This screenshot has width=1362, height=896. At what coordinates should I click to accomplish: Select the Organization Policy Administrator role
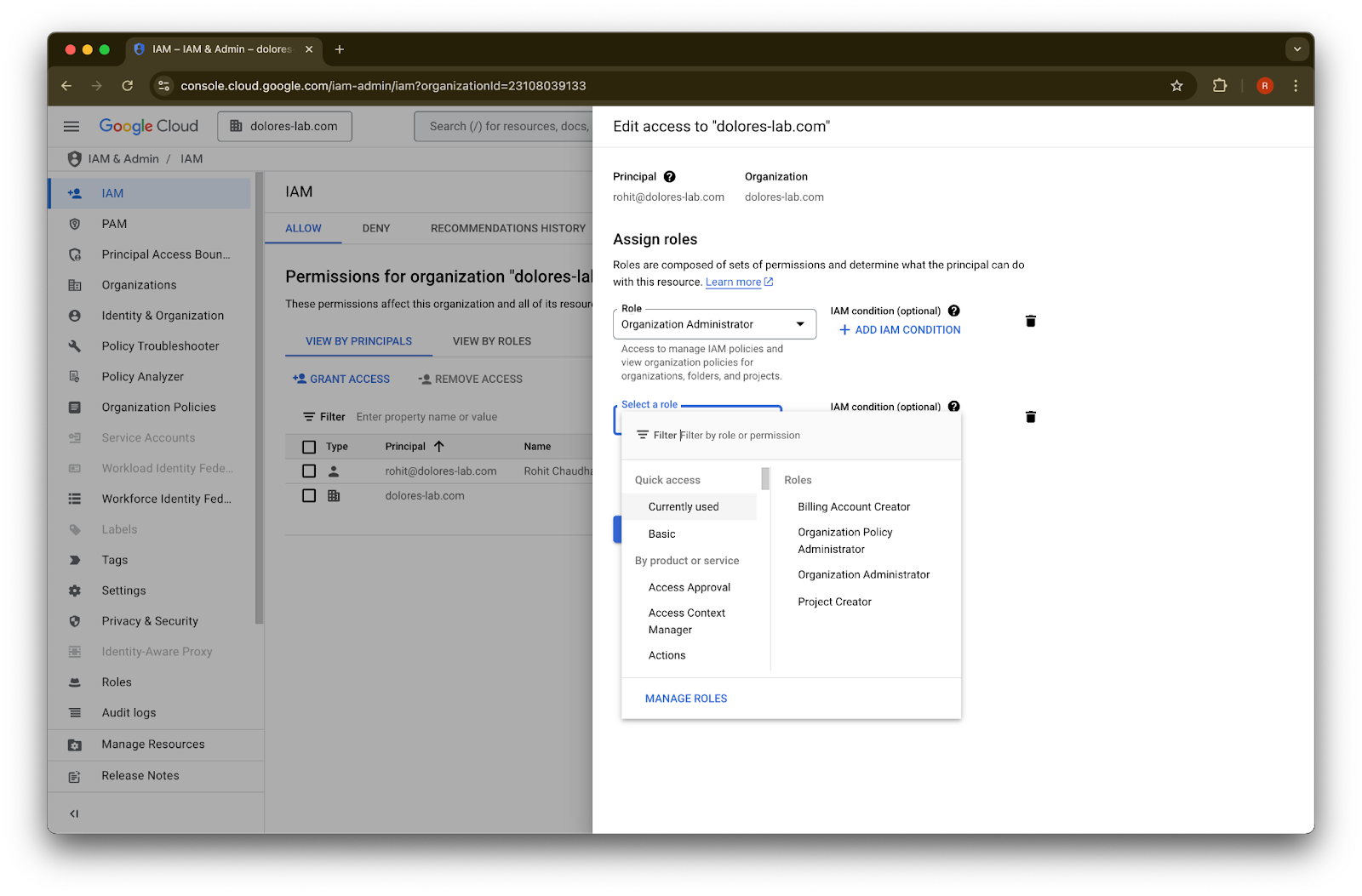coord(845,541)
